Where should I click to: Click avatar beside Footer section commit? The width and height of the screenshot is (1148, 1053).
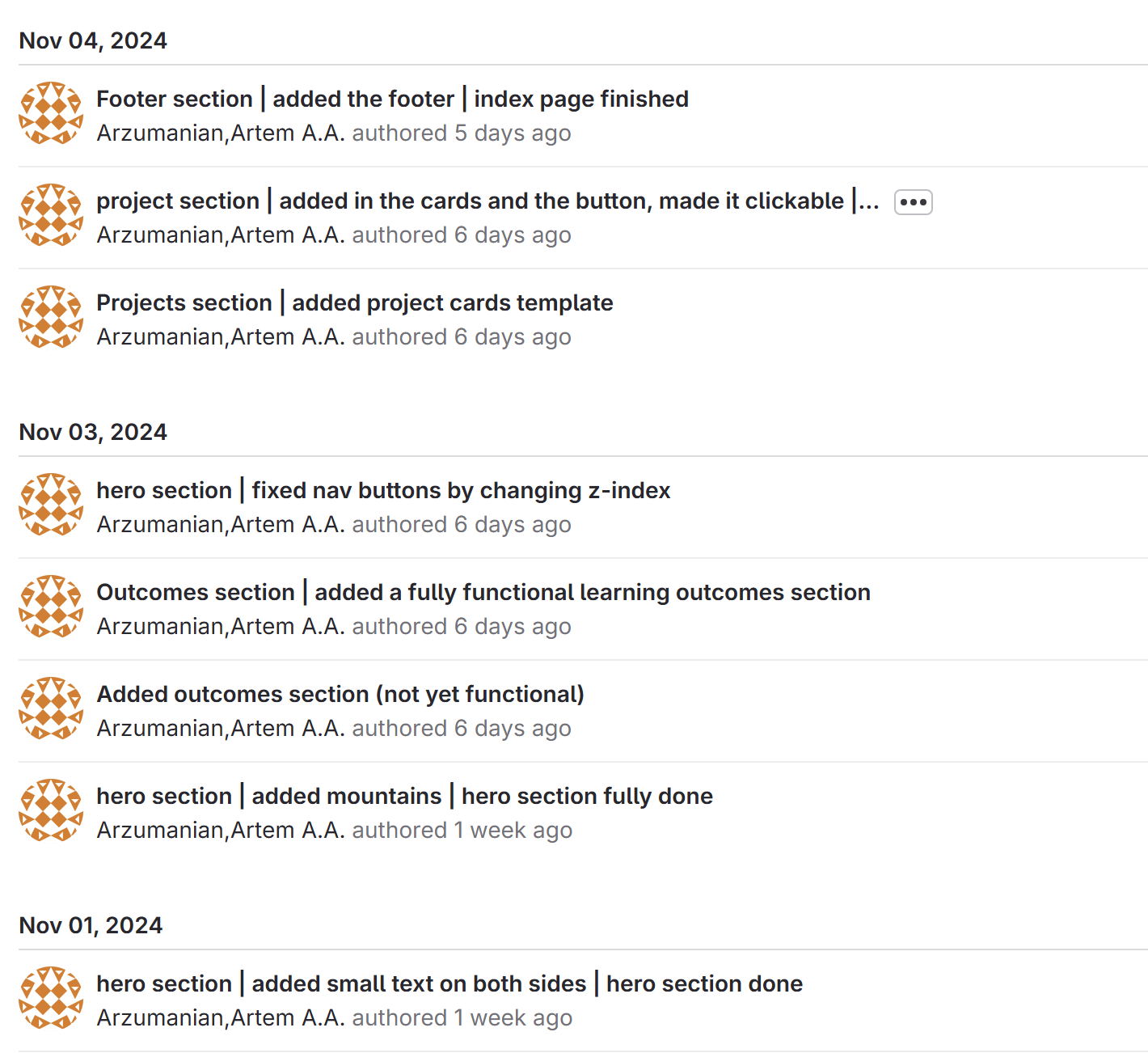coord(51,113)
